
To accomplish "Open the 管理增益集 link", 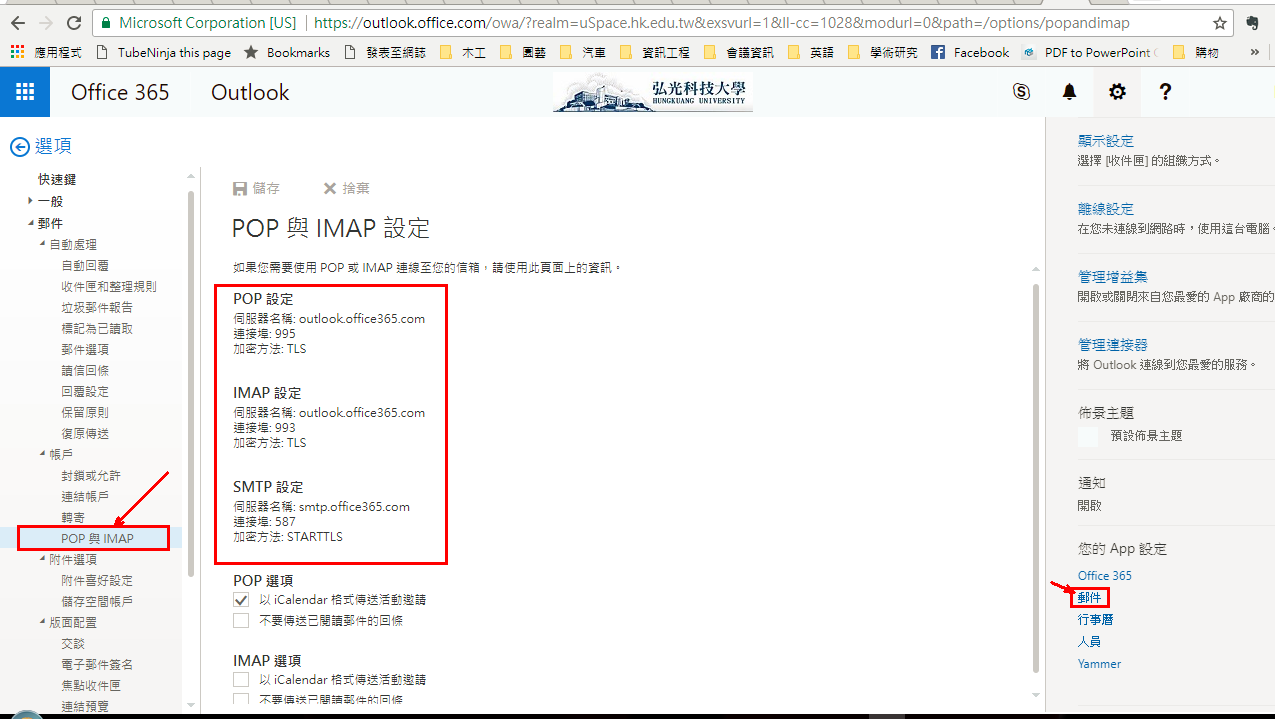I will (1113, 277).
